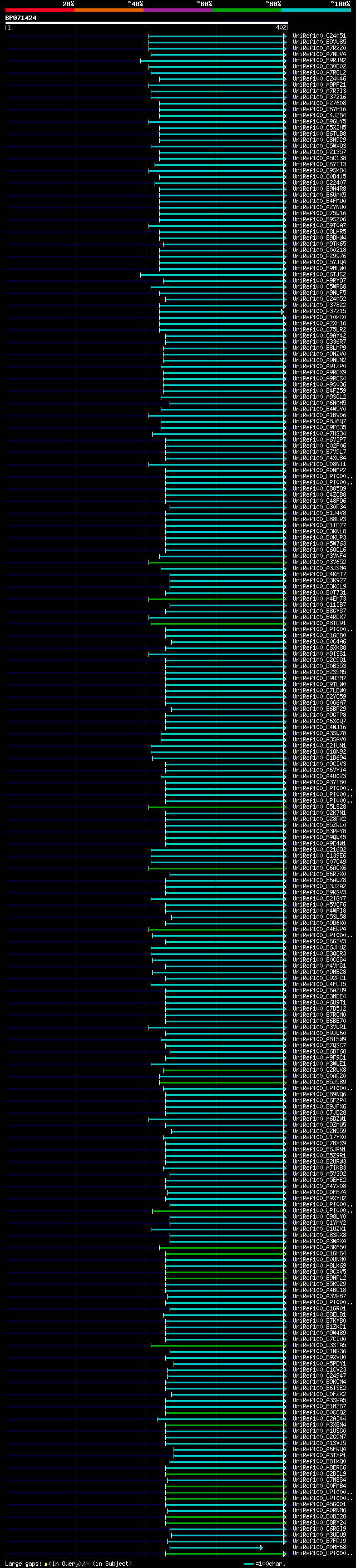
Task: Click the UniRef100_Q8H9C9 label
Action: 319,140
